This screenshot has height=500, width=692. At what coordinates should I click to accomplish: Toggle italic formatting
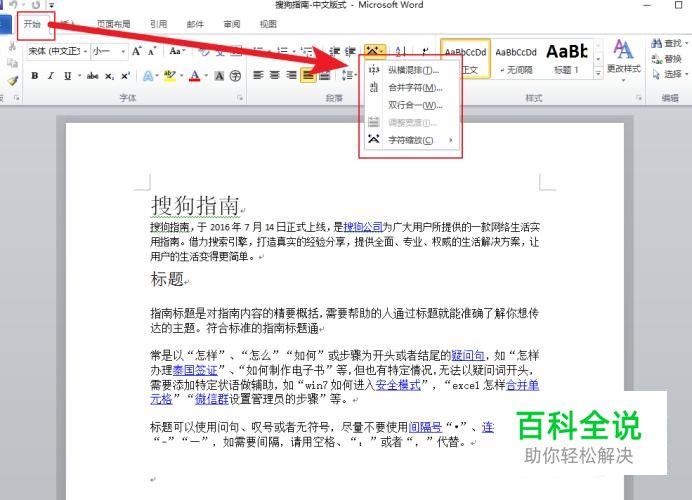(x=51, y=76)
